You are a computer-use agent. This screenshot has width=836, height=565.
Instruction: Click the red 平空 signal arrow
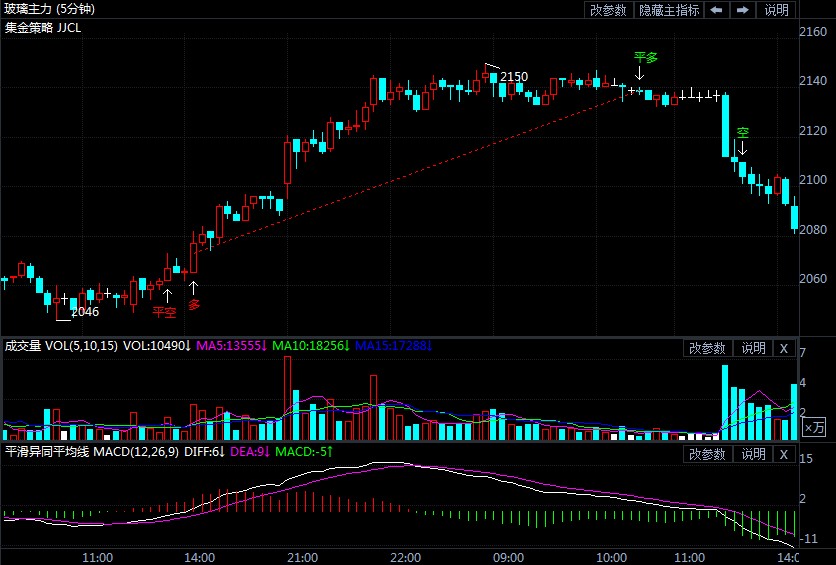pos(166,296)
